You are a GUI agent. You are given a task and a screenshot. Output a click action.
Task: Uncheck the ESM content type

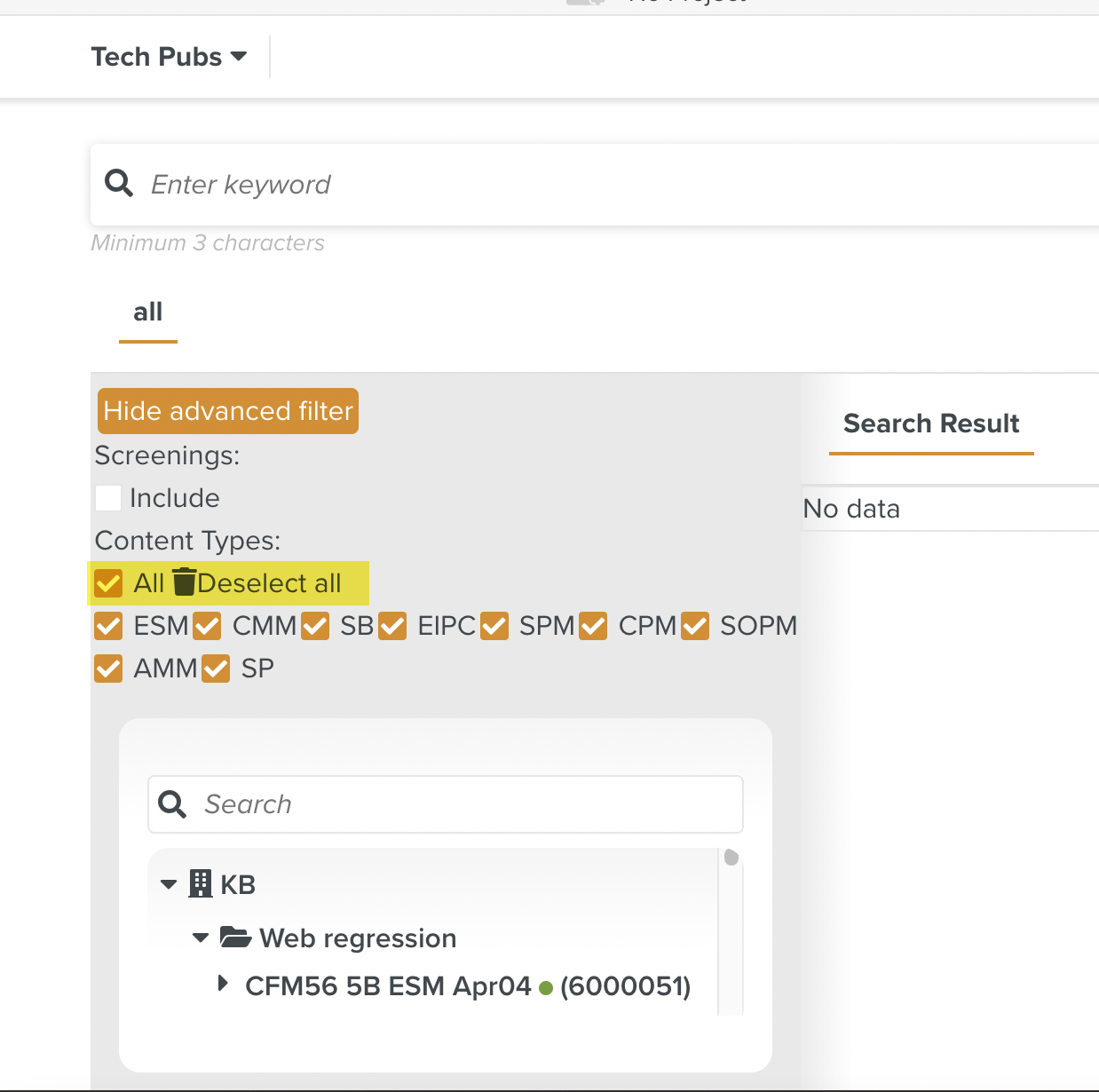pyautogui.click(x=108, y=626)
